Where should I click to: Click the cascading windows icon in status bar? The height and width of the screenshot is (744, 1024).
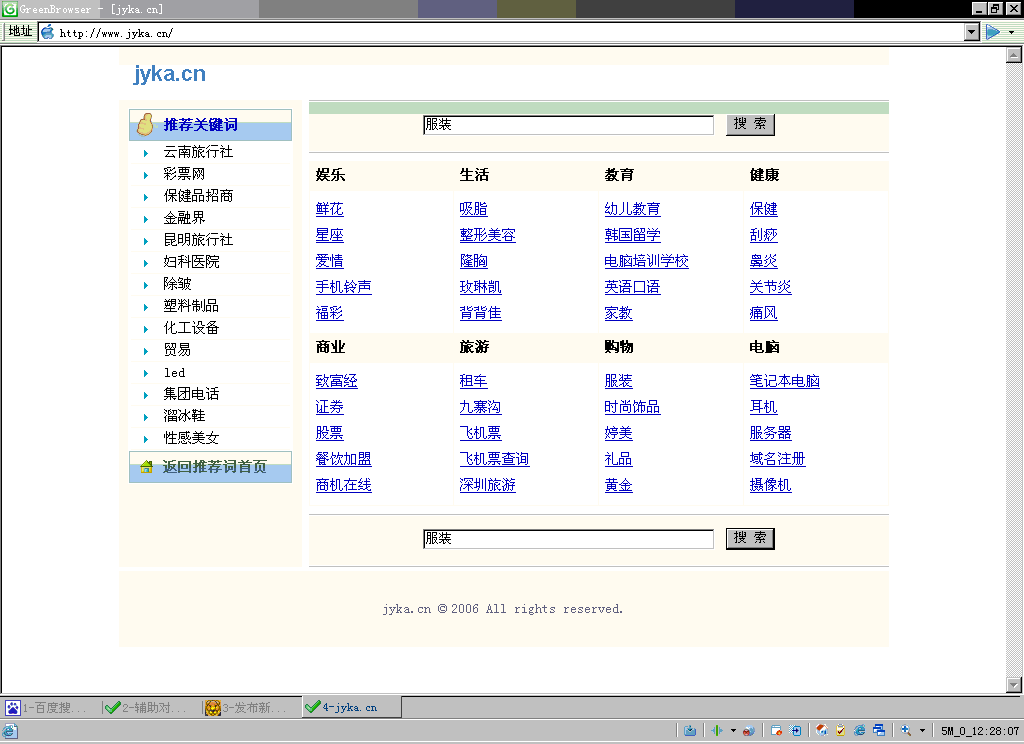tap(879, 731)
